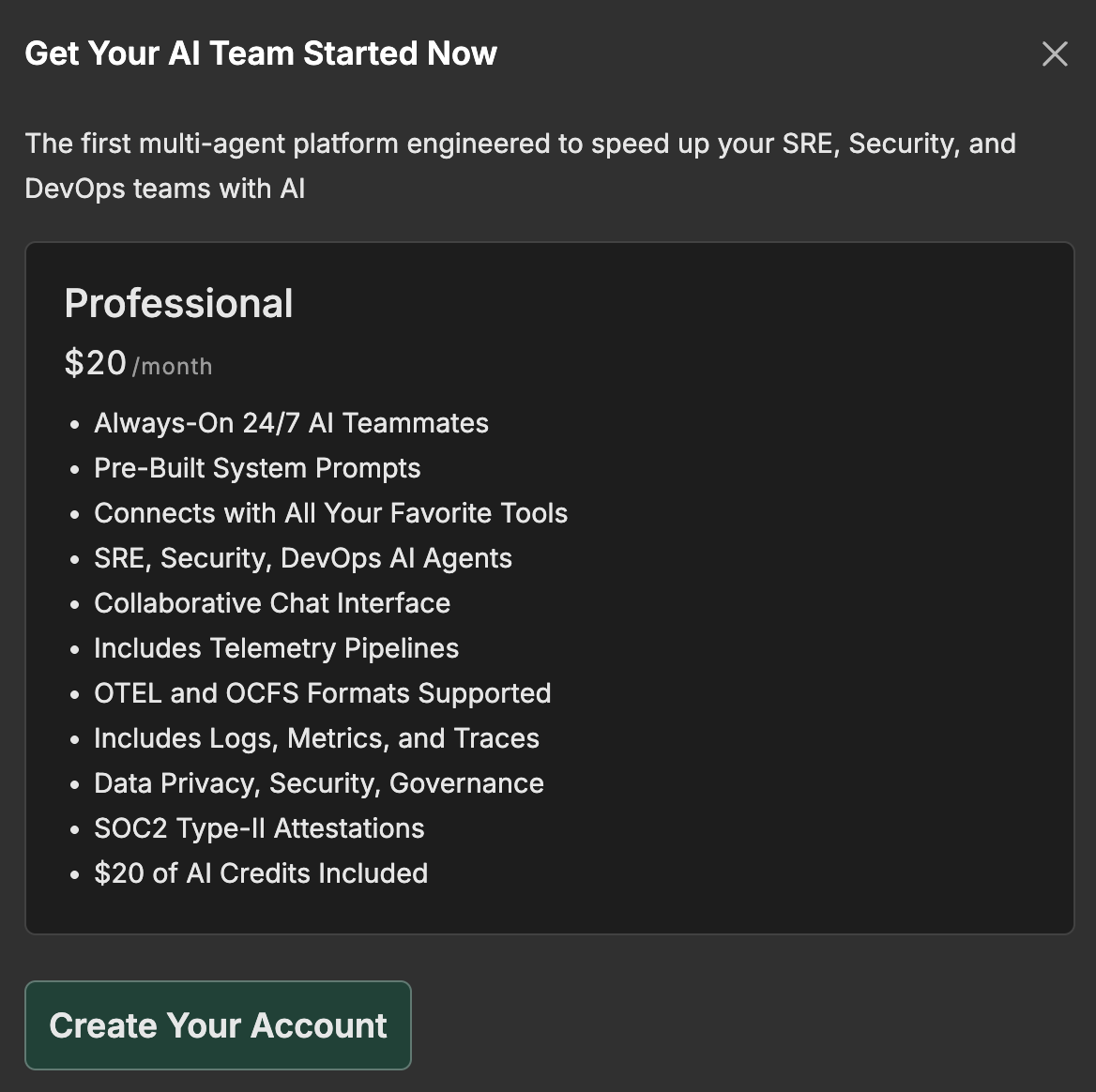Image resolution: width=1096 pixels, height=1092 pixels.
Task: Click SRE, Security, DevOps AI Agents feature
Action: [302, 558]
